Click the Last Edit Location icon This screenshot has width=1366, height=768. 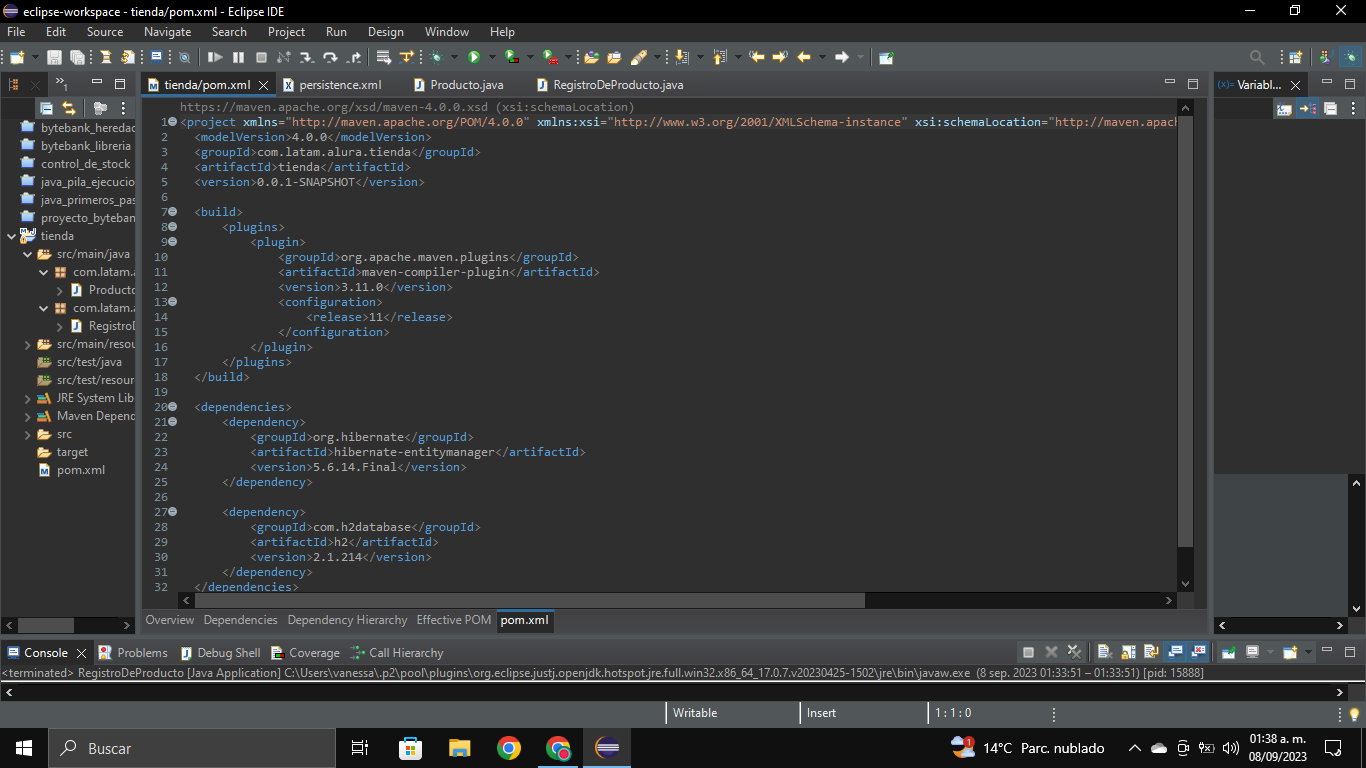coord(757,57)
